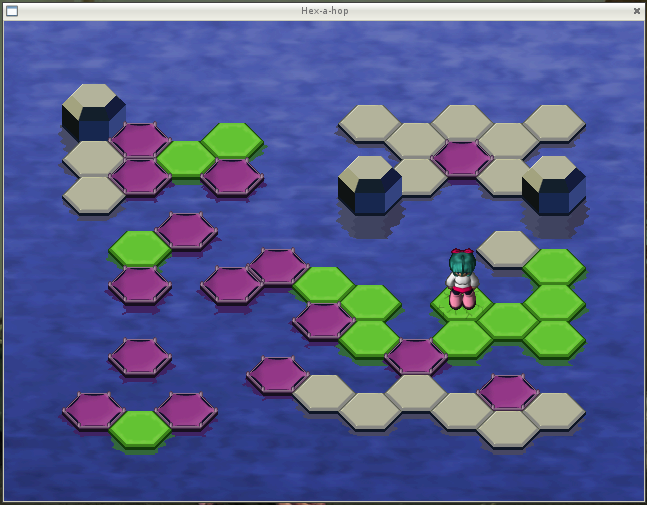
Task: Select the rightmost grey tile of the bottom path
Action: (554, 411)
